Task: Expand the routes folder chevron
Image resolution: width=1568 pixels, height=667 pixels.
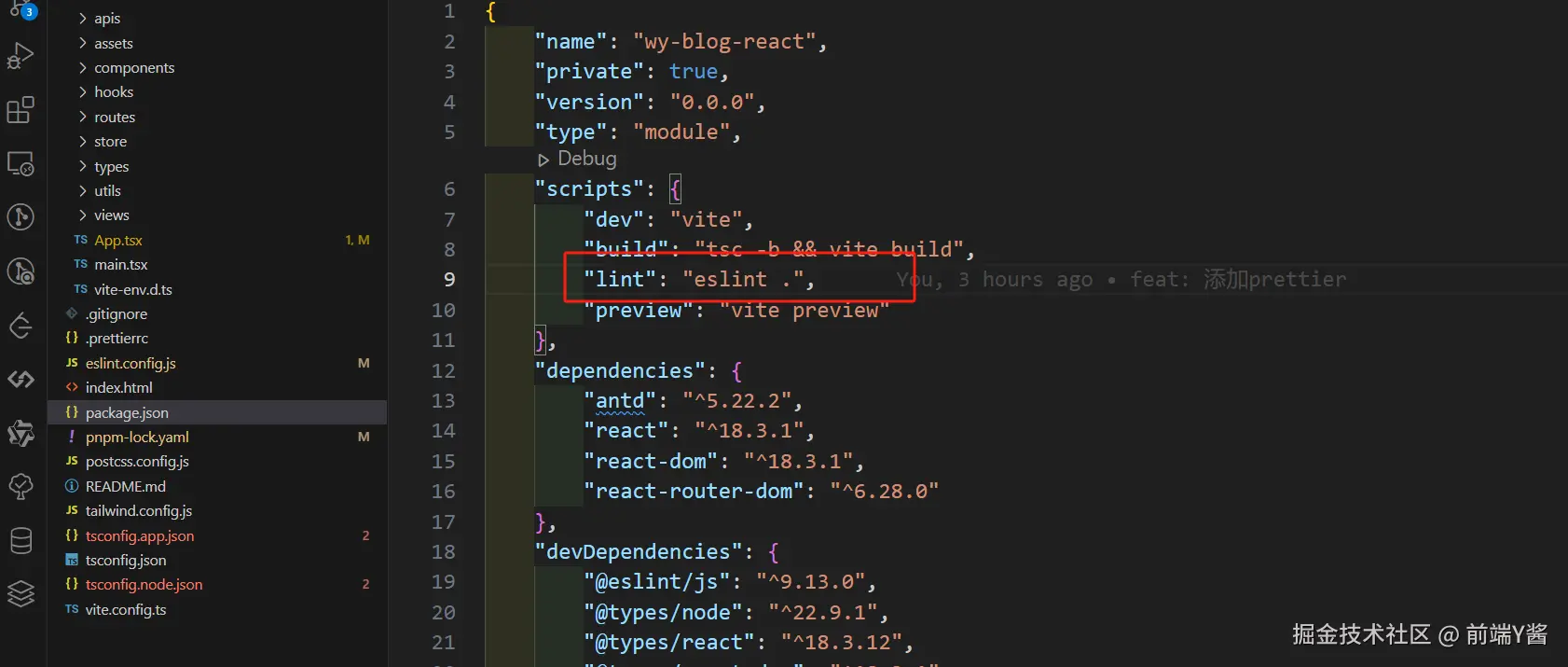Action: pyautogui.click(x=83, y=117)
